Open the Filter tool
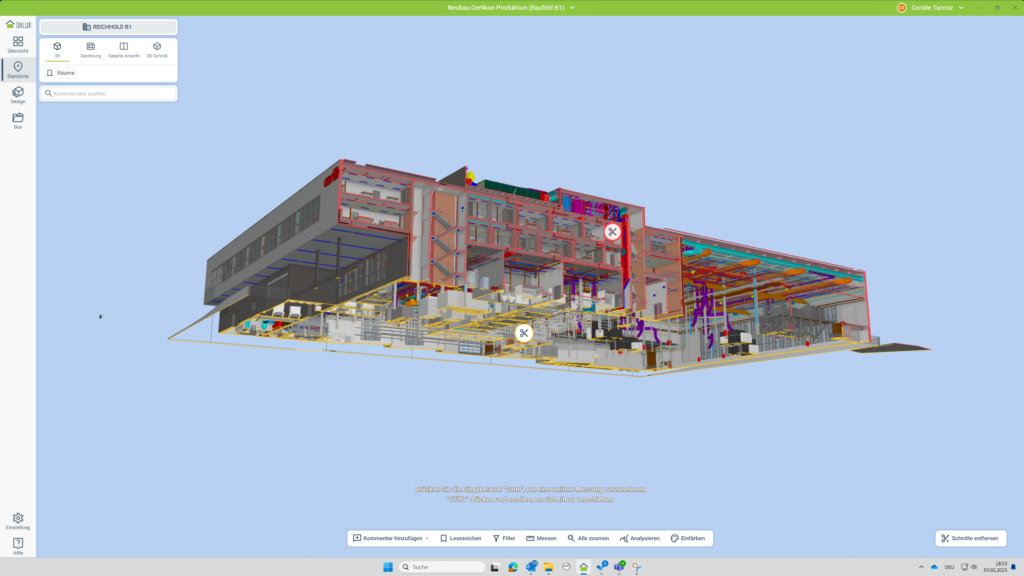The image size is (1024, 576). pos(504,538)
